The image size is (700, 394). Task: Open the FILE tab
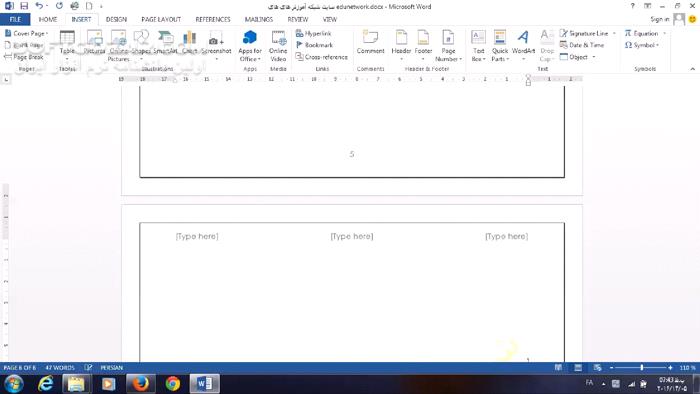(15, 20)
